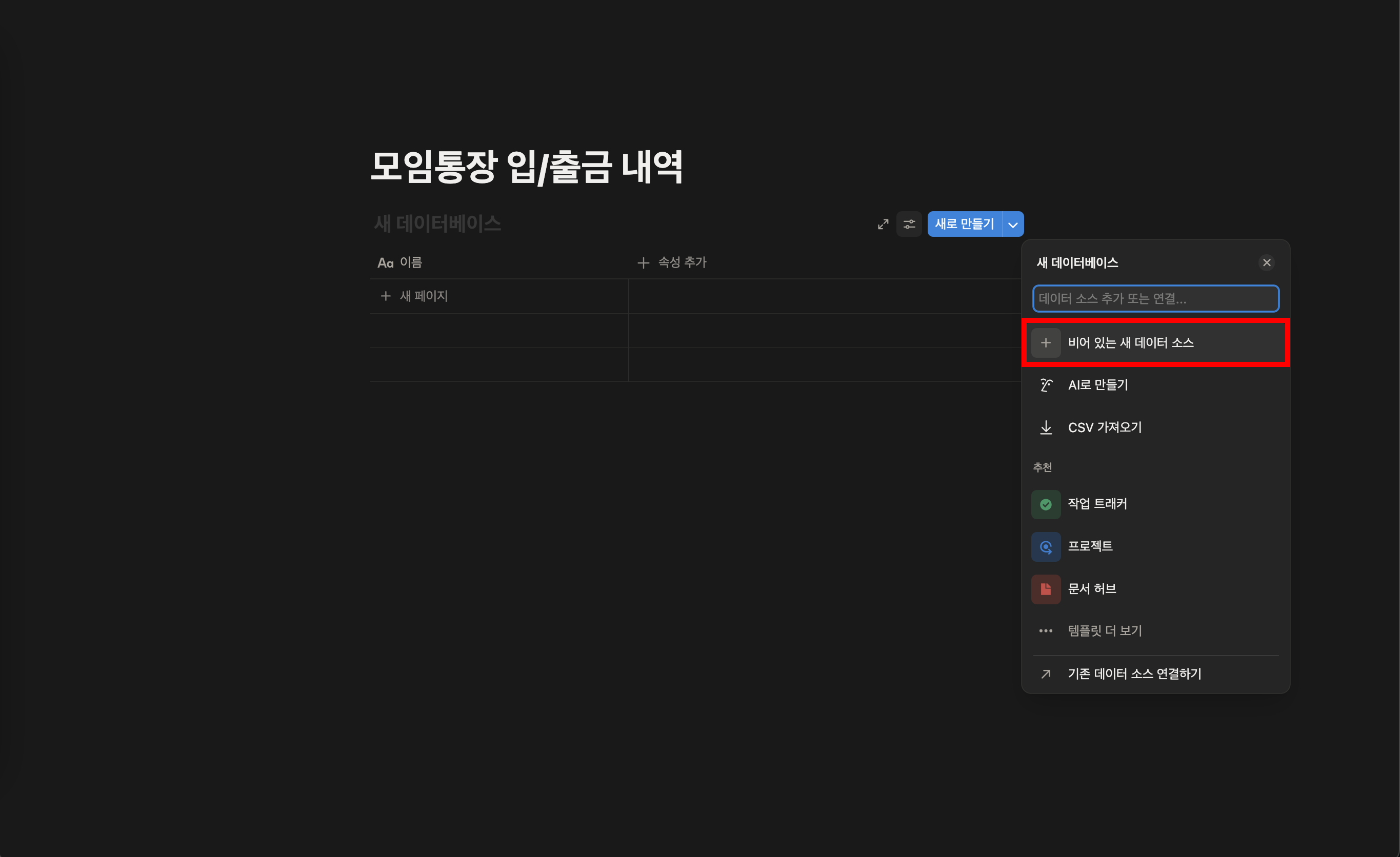Open the view settings sliders icon
The height and width of the screenshot is (857, 1400).
click(909, 225)
